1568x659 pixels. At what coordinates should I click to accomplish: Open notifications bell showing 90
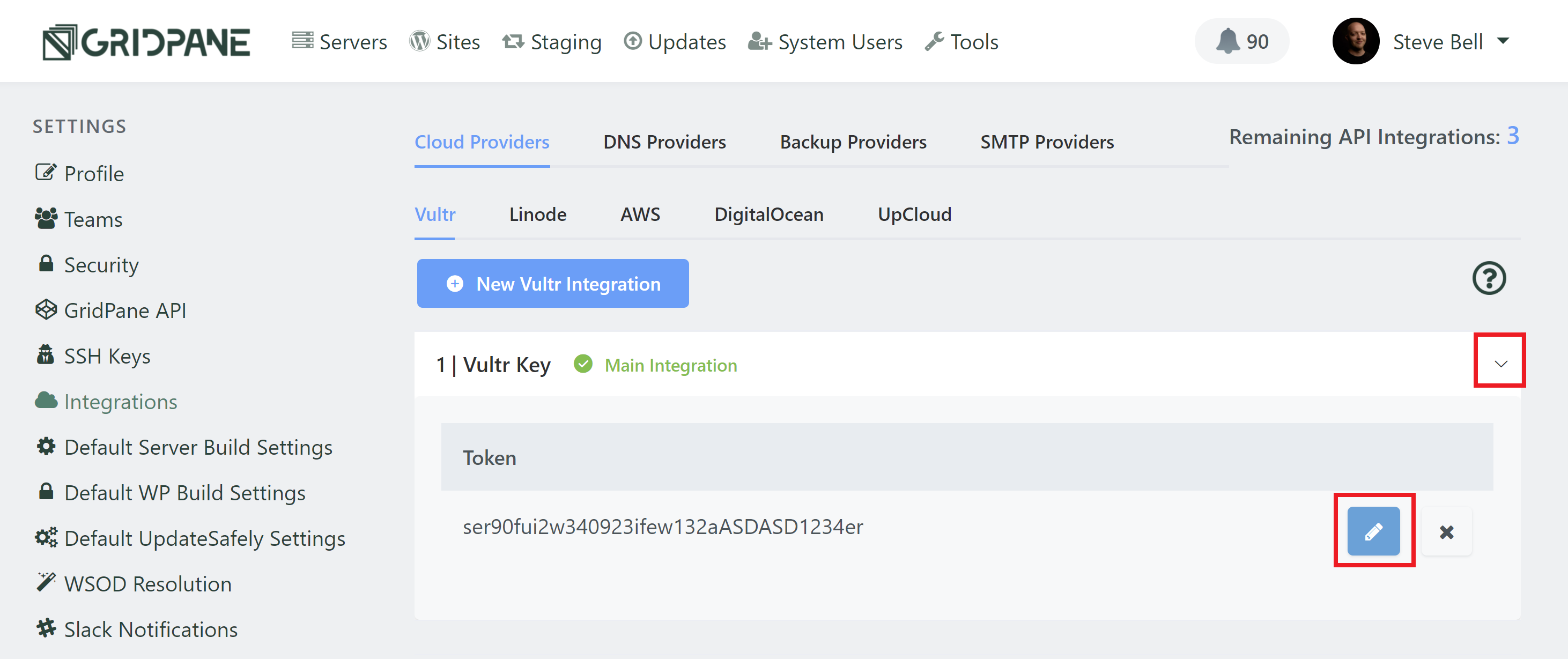pos(1242,41)
